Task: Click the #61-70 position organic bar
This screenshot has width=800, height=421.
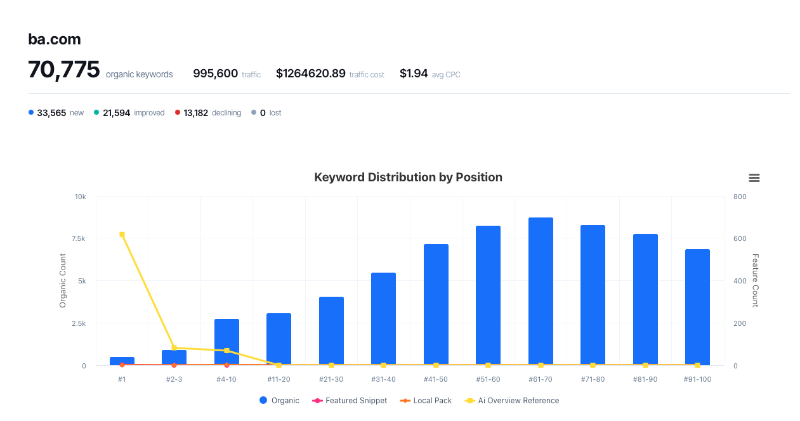Action: click(540, 292)
